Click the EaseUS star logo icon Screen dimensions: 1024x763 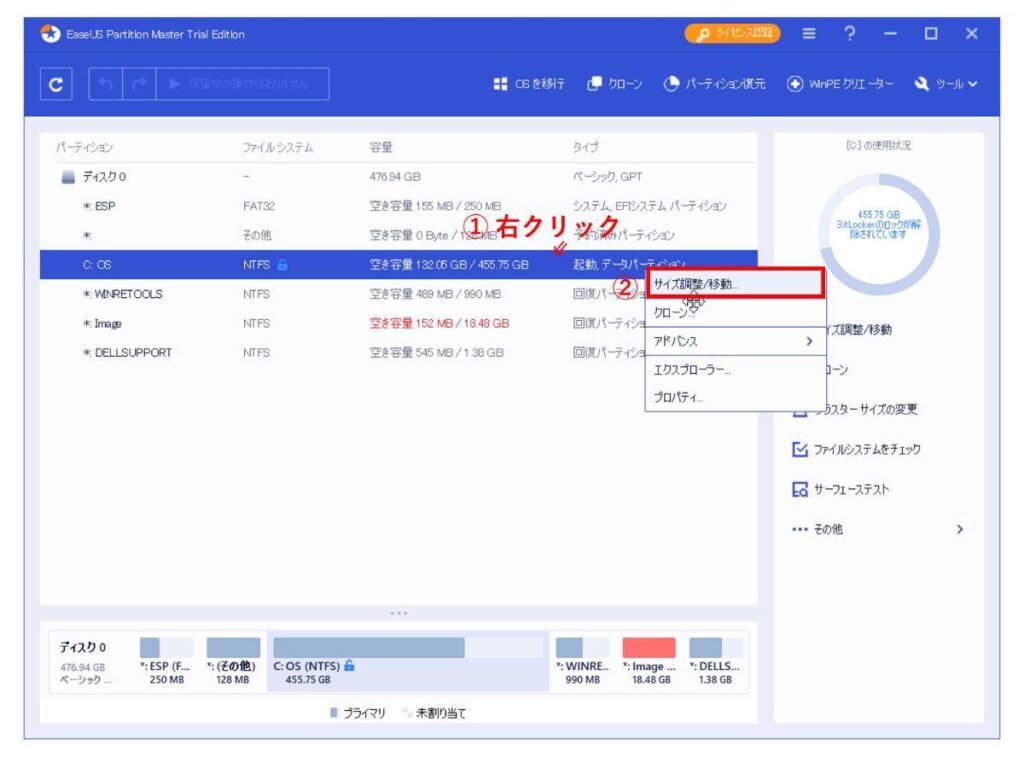(x=50, y=33)
